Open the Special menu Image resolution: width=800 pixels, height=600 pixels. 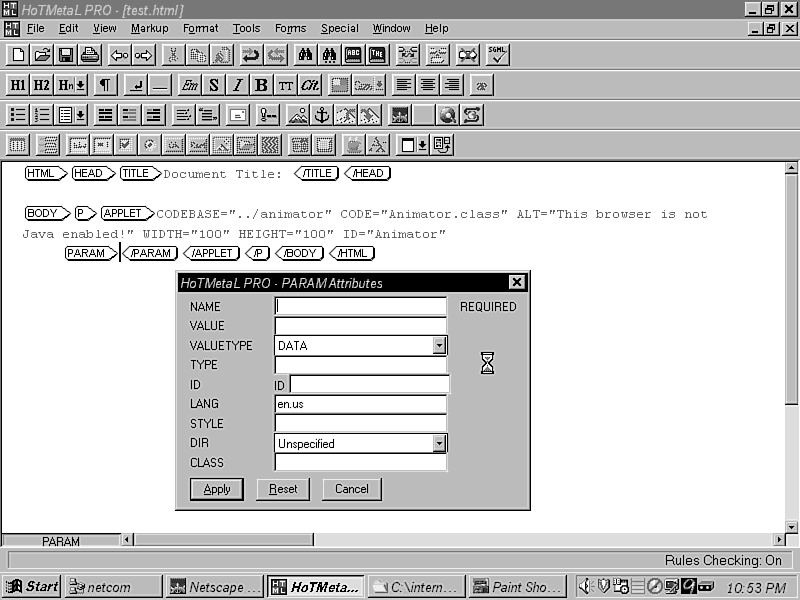(x=340, y=29)
